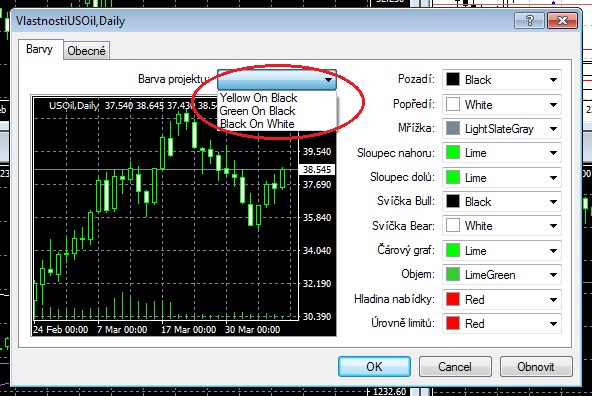This screenshot has height=396, width=592.
Task: Click the 39.540 price axis label
Action: pos(317,152)
